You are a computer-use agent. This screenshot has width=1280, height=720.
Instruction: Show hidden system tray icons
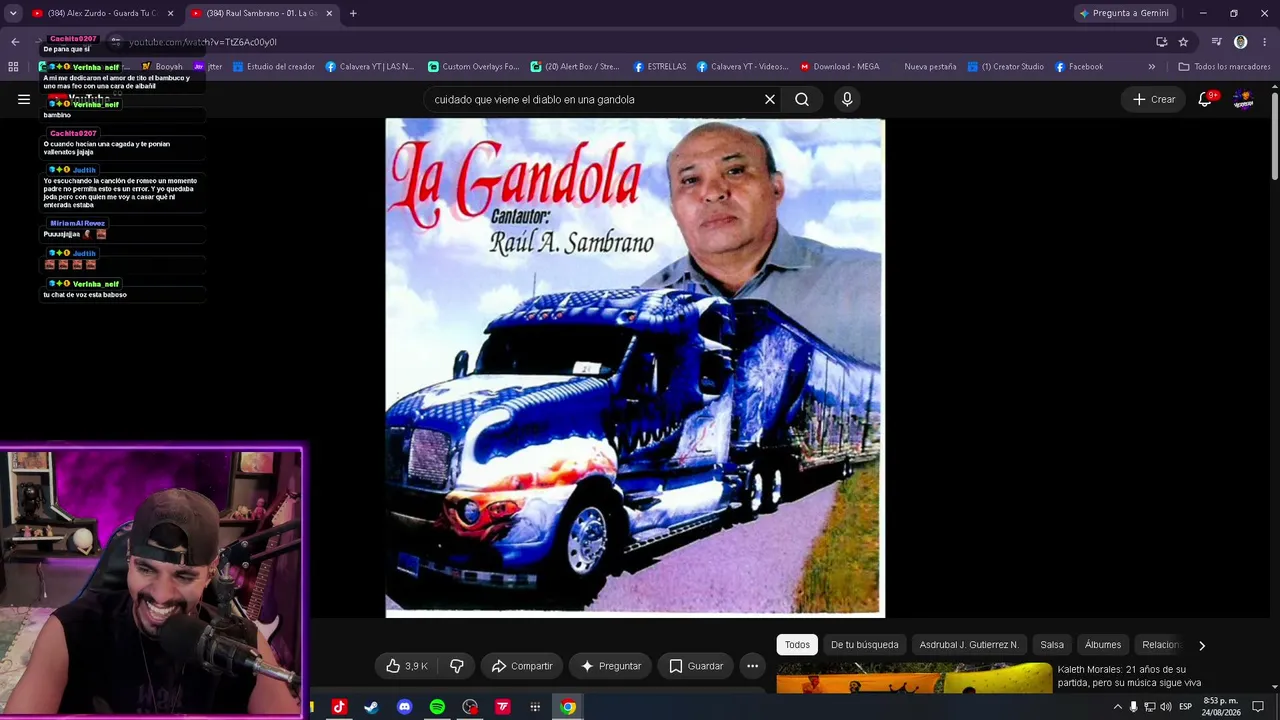pyautogui.click(x=1117, y=707)
